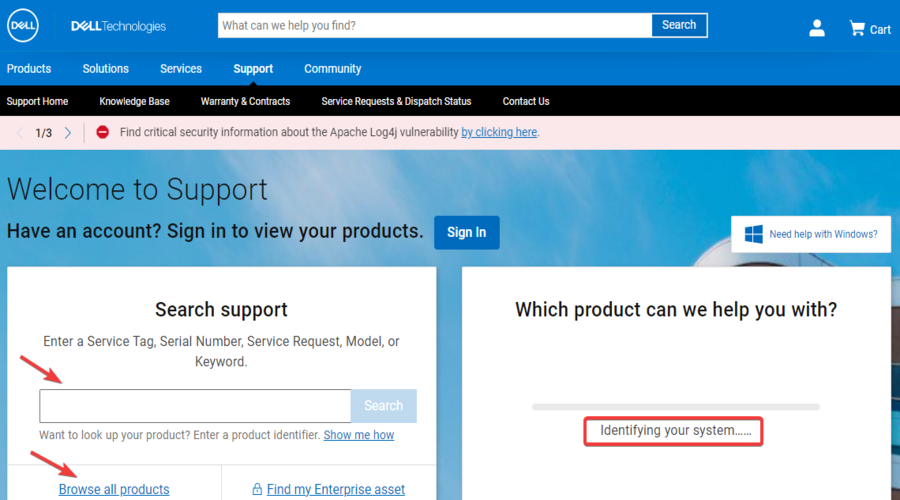Click the '1/3' alert counter
This screenshot has height=500, width=900.
44,133
